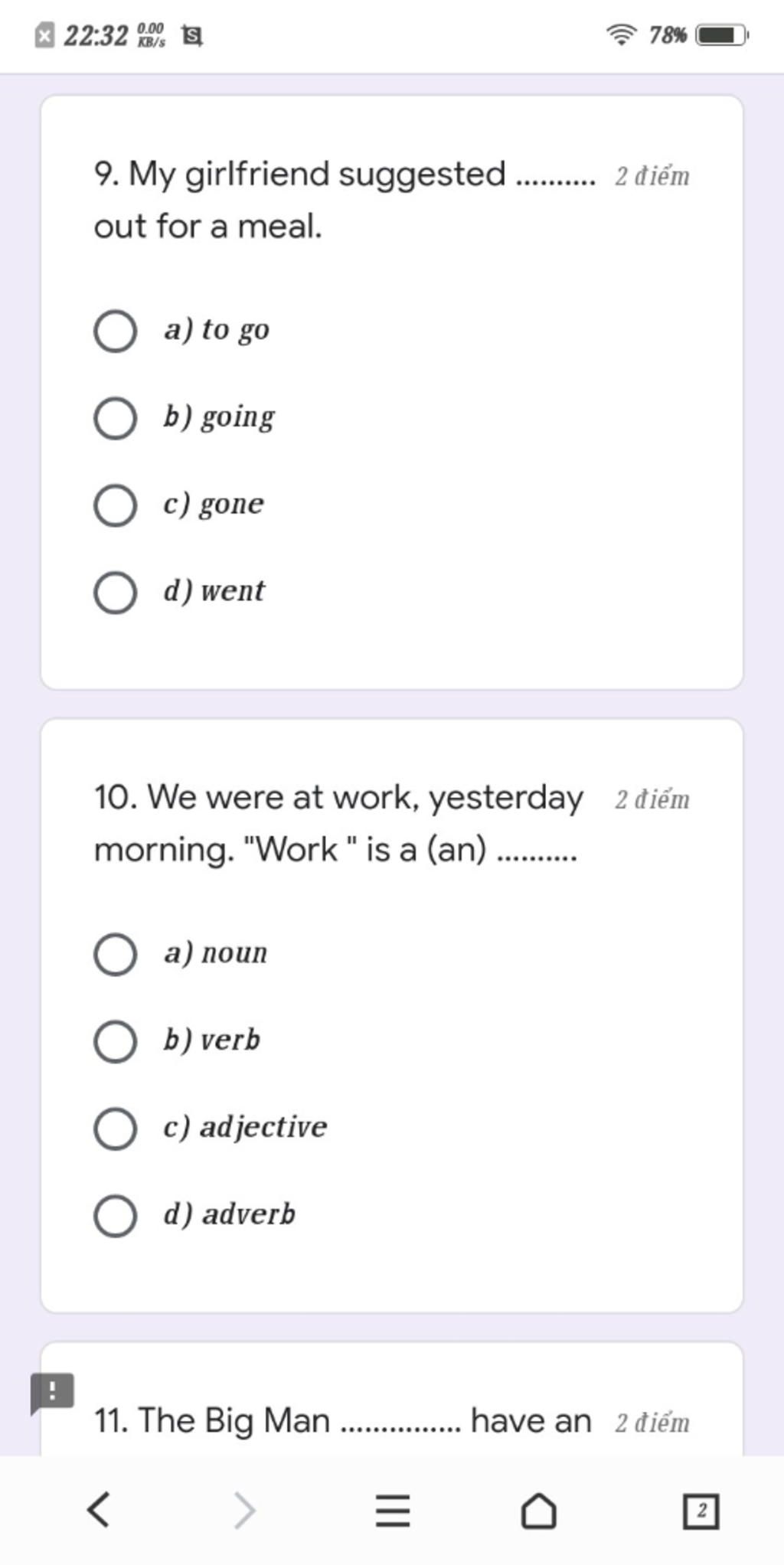784x1565 pixels.
Task: Open the tab switcher showing 2 tabs
Action: click(700, 1510)
